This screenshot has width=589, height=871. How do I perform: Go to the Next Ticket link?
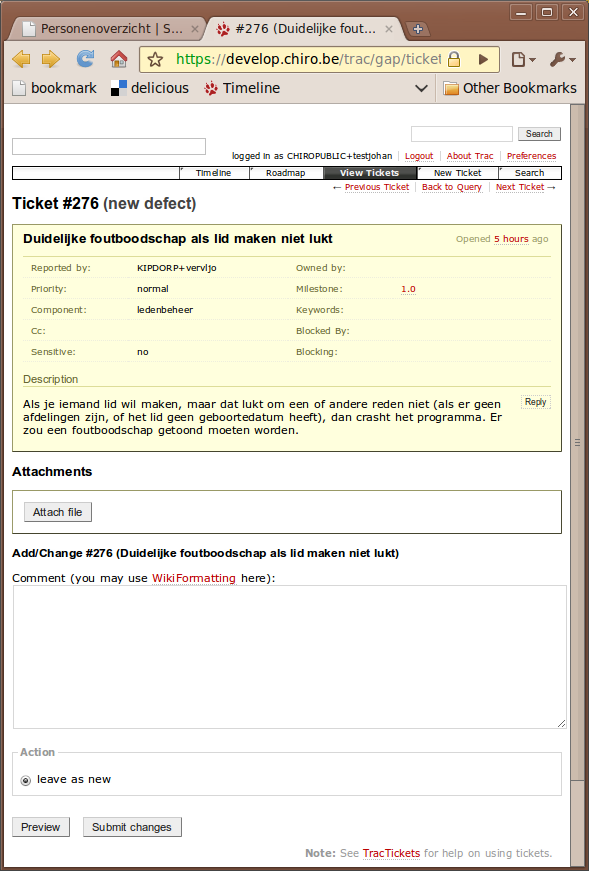point(520,187)
